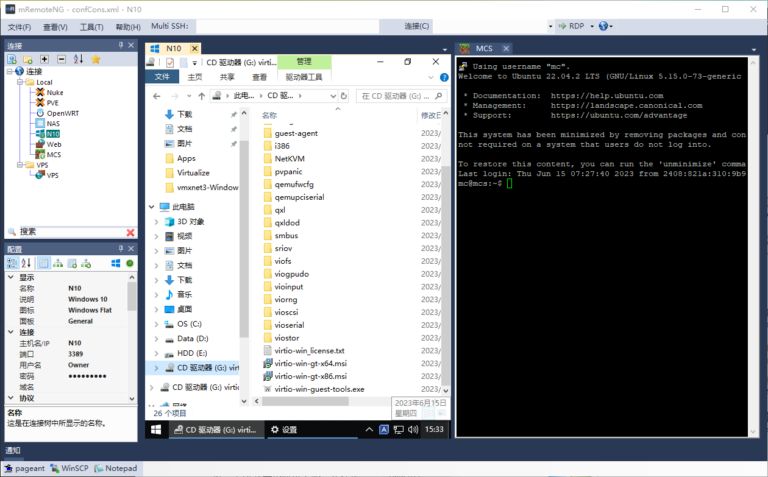Click the Windows logo icon in config panel

pos(115,263)
